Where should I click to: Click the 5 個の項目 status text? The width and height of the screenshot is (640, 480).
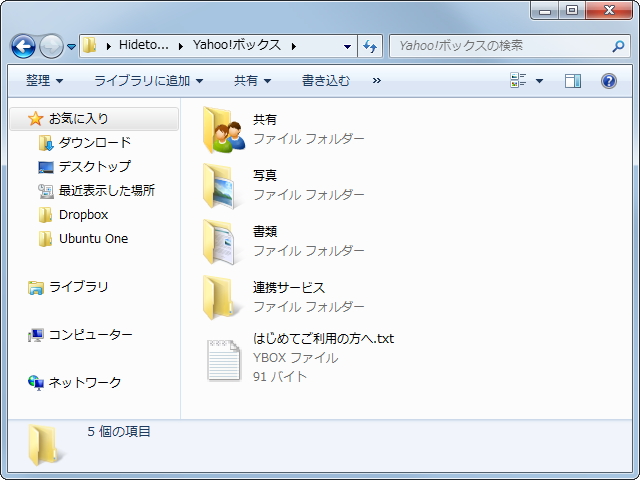119,431
